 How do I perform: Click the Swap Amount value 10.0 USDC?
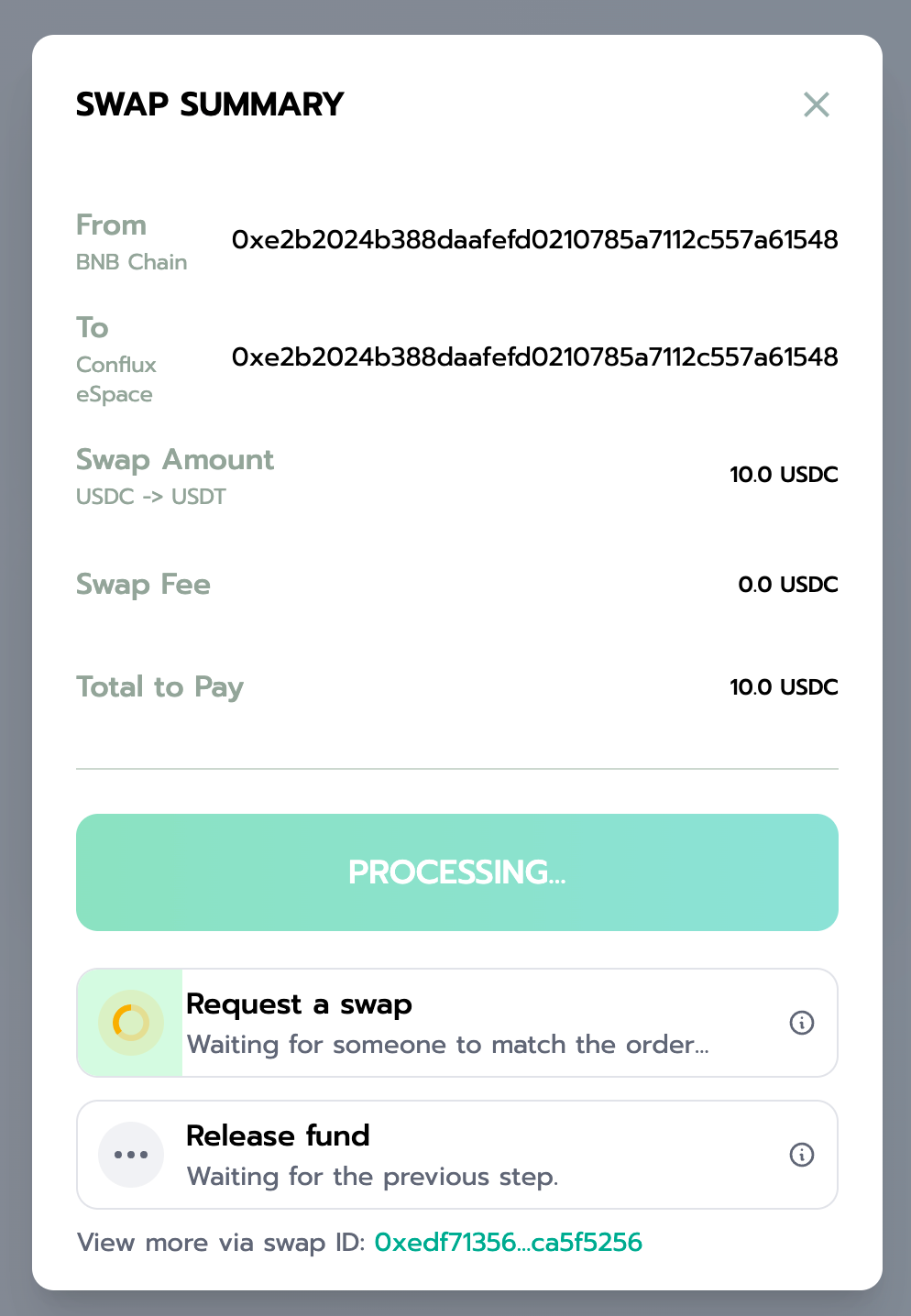click(783, 475)
